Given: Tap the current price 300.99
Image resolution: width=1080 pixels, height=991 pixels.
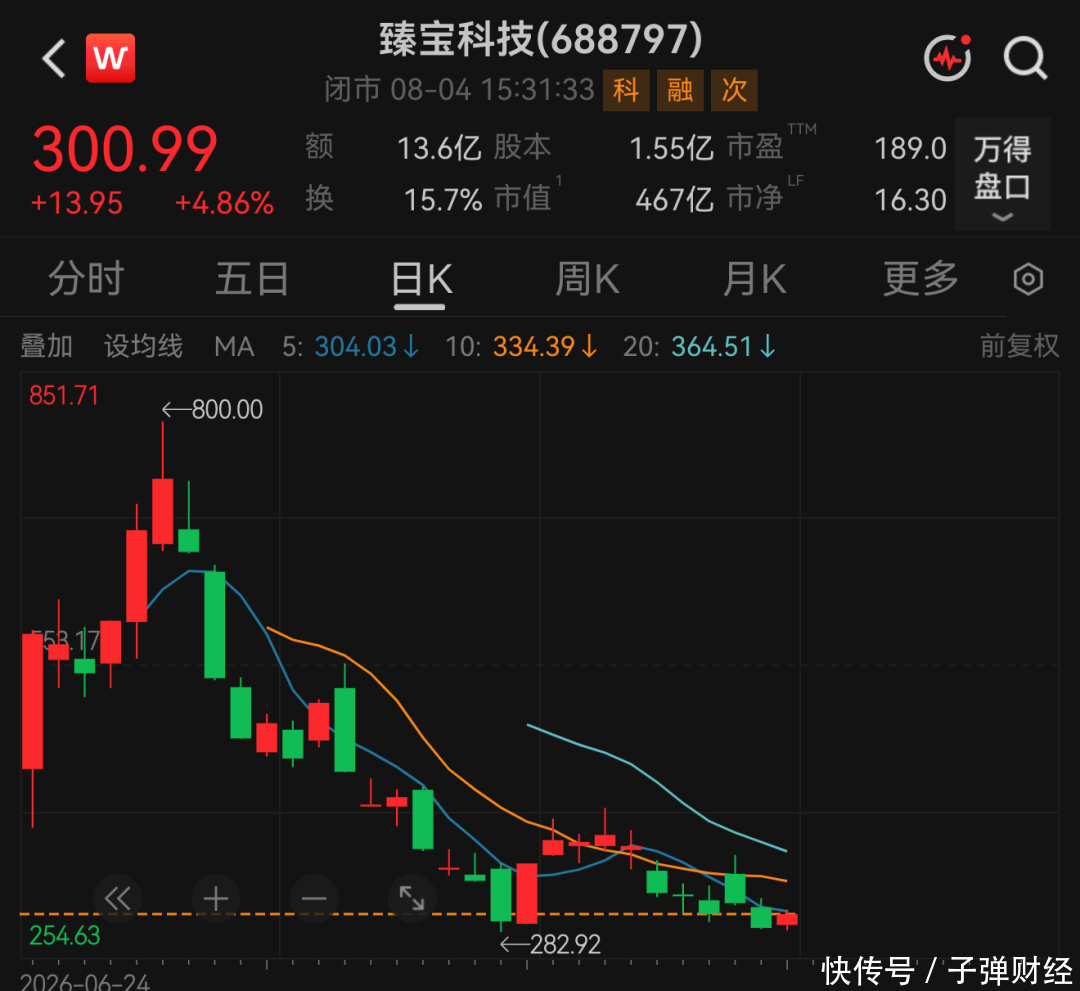Looking at the screenshot, I should (x=125, y=149).
